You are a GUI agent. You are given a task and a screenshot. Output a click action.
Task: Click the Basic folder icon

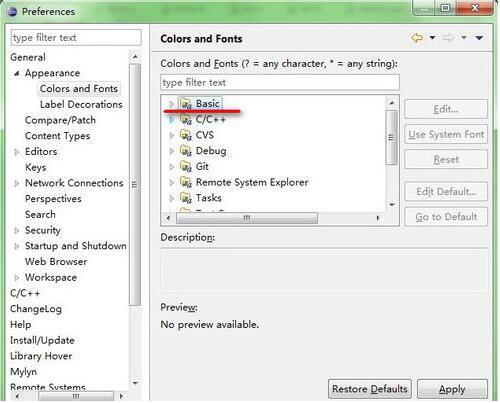pos(186,103)
